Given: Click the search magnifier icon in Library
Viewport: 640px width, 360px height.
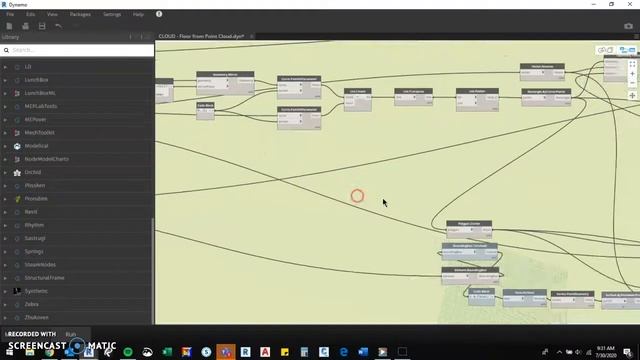Looking at the screenshot, I should click(6, 50).
